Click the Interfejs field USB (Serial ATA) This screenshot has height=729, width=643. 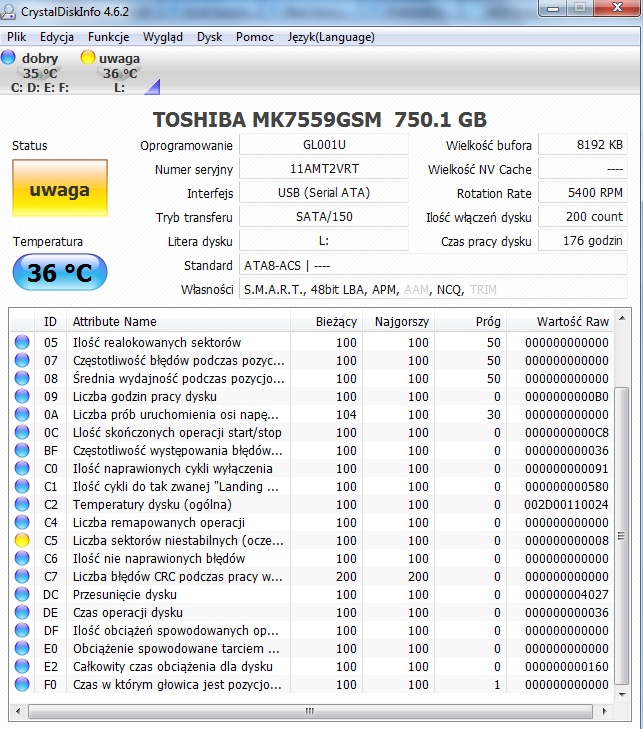(x=324, y=192)
